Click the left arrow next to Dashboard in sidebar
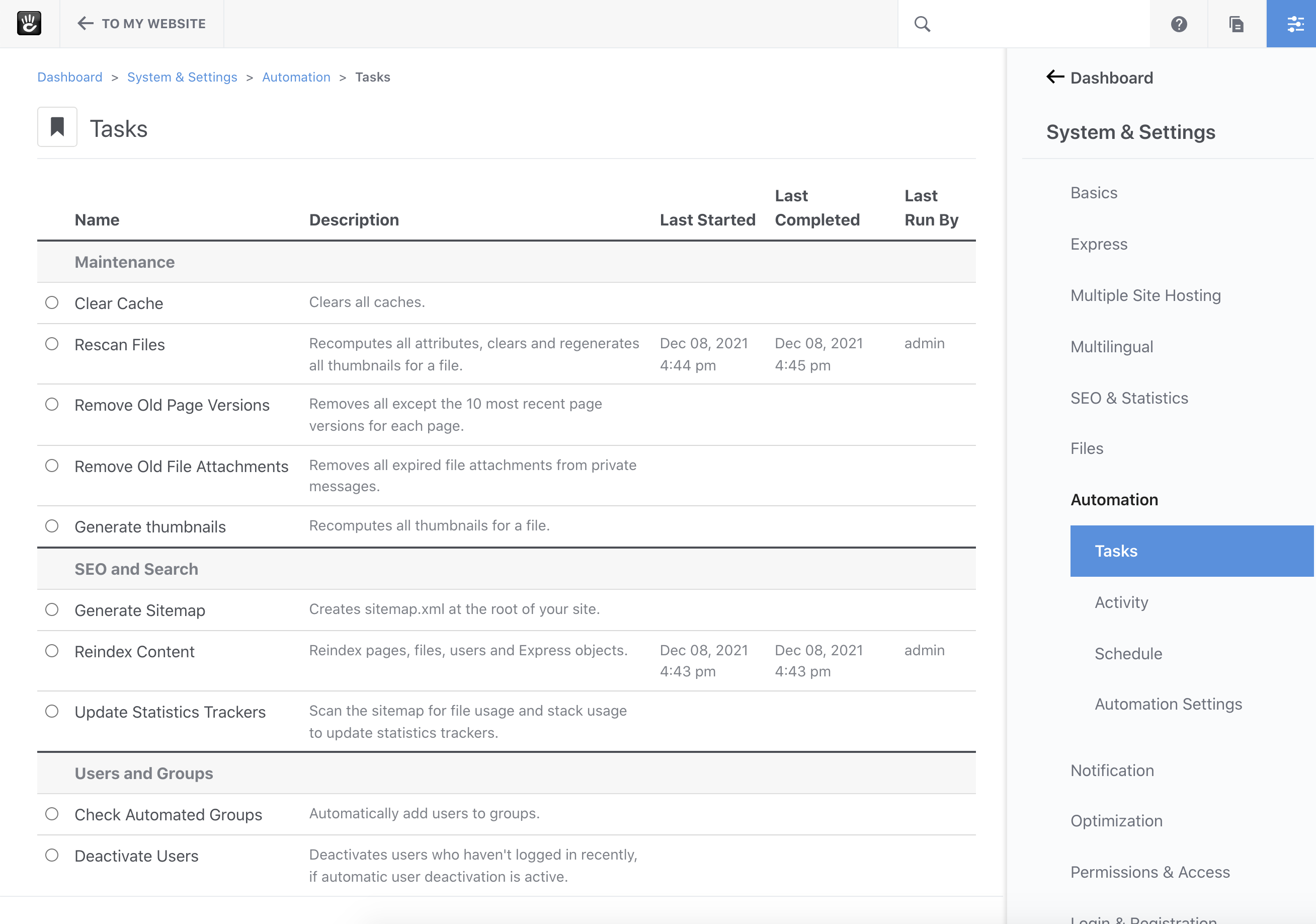1316x924 pixels. 1054,77
